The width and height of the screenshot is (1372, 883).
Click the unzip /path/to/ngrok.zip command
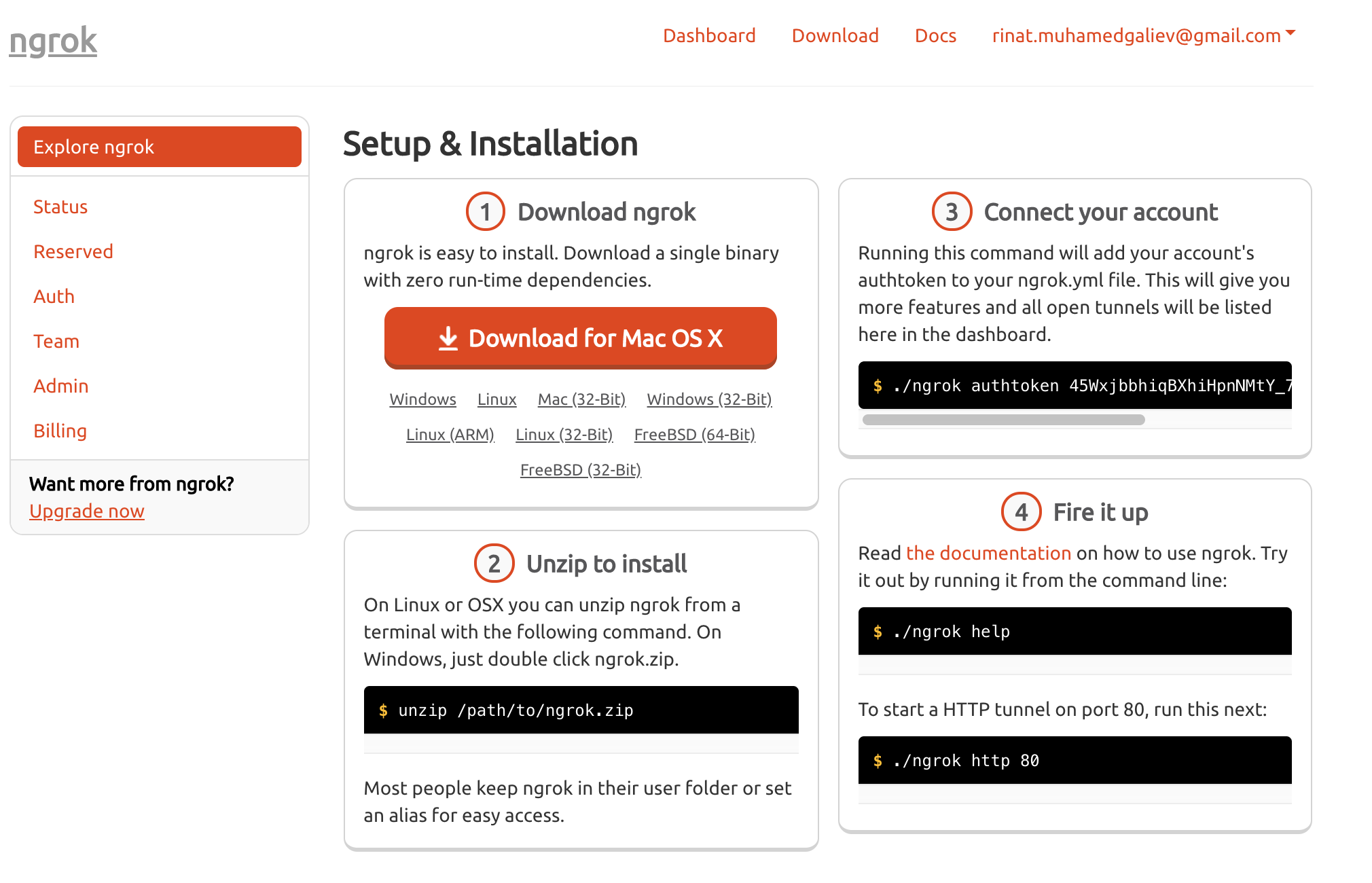coord(581,710)
